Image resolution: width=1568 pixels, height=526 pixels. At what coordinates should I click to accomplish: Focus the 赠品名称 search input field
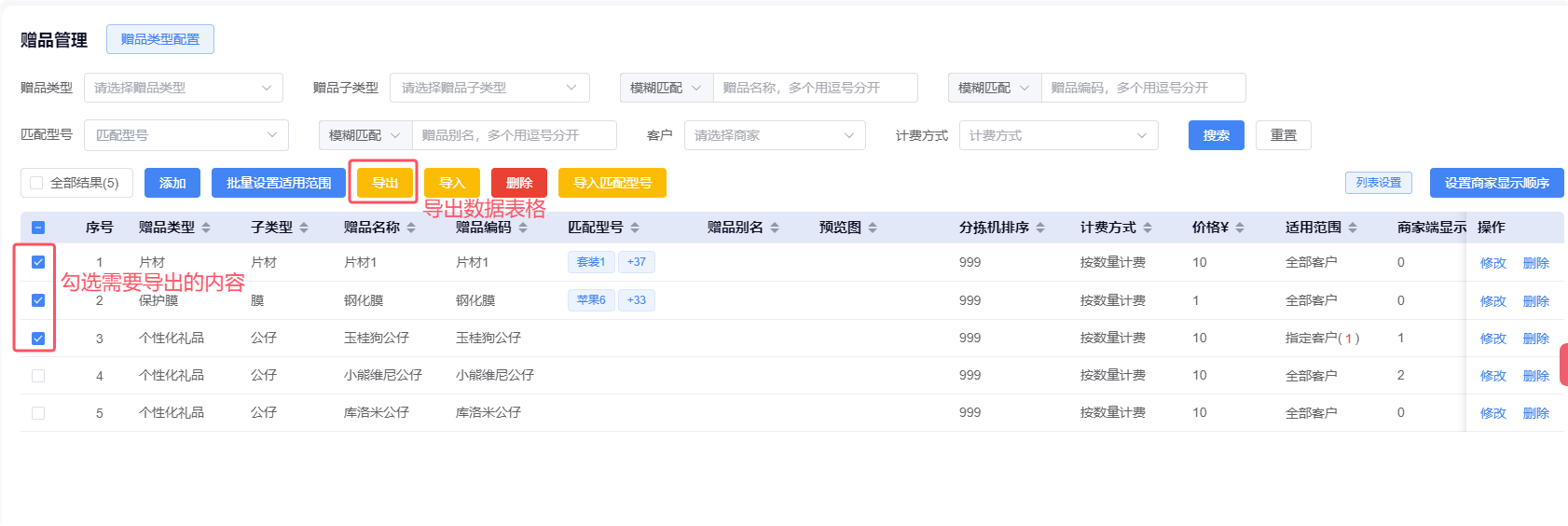(x=815, y=88)
